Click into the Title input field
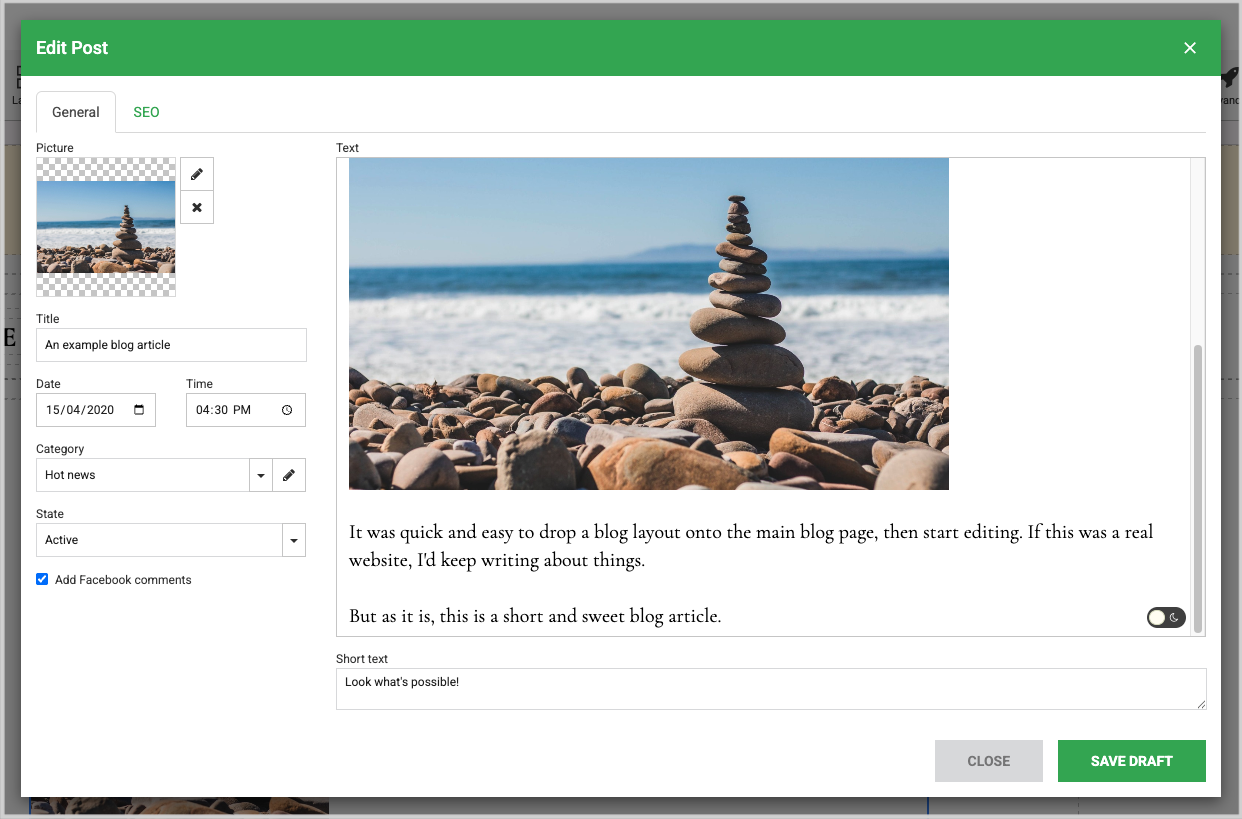Viewport: 1242px width, 819px height. pos(171,345)
